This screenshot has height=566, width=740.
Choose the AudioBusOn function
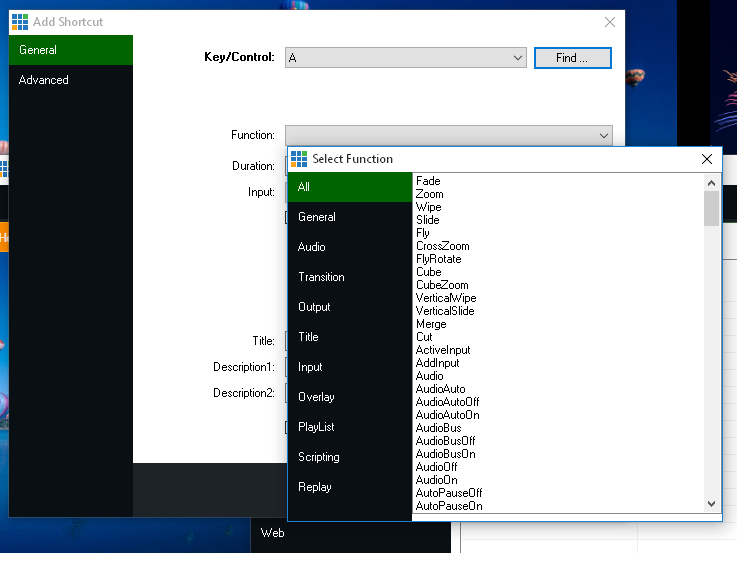pyautogui.click(x=445, y=454)
